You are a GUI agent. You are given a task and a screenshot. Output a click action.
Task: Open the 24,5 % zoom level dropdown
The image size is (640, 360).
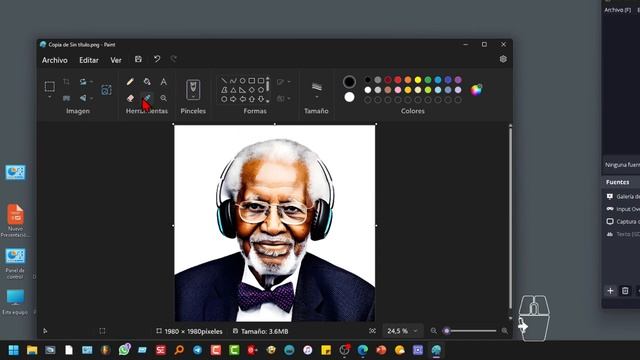point(402,331)
